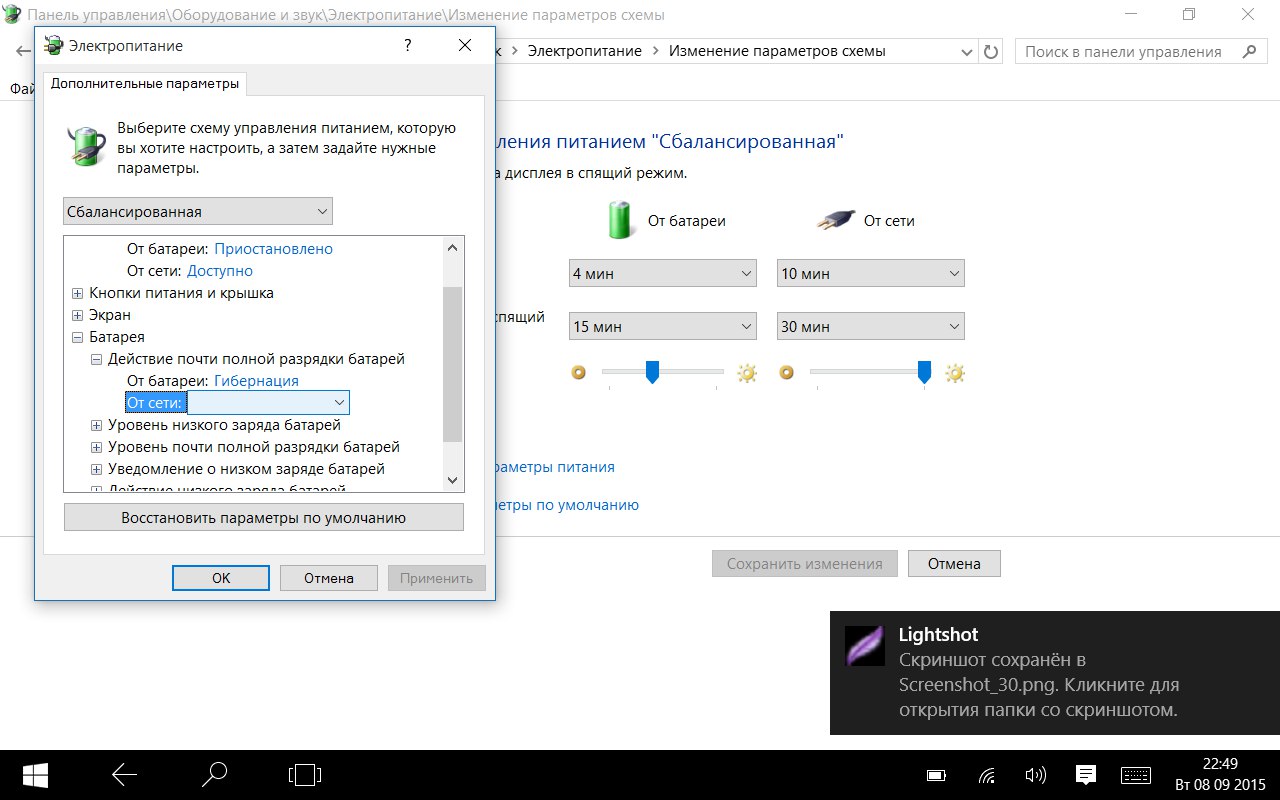
Task: Collapse the "Батарея" tree node
Action: click(x=78, y=337)
